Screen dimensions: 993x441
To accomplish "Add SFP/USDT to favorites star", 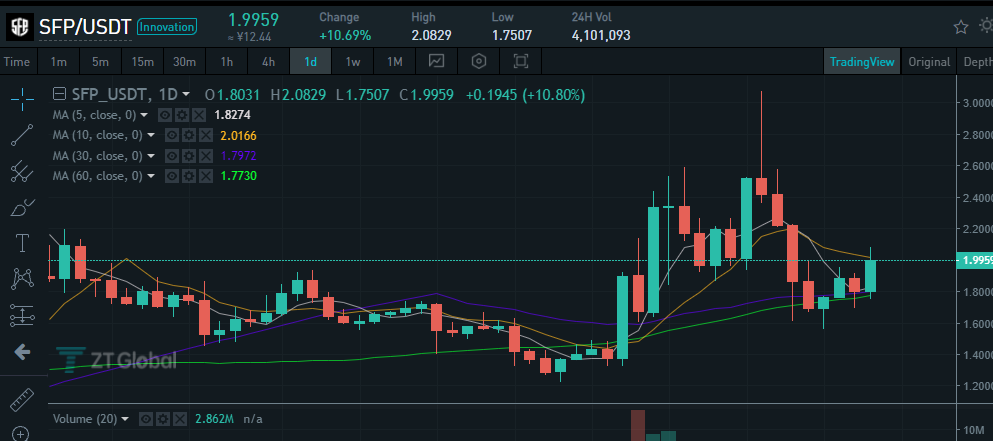I will pos(961,27).
